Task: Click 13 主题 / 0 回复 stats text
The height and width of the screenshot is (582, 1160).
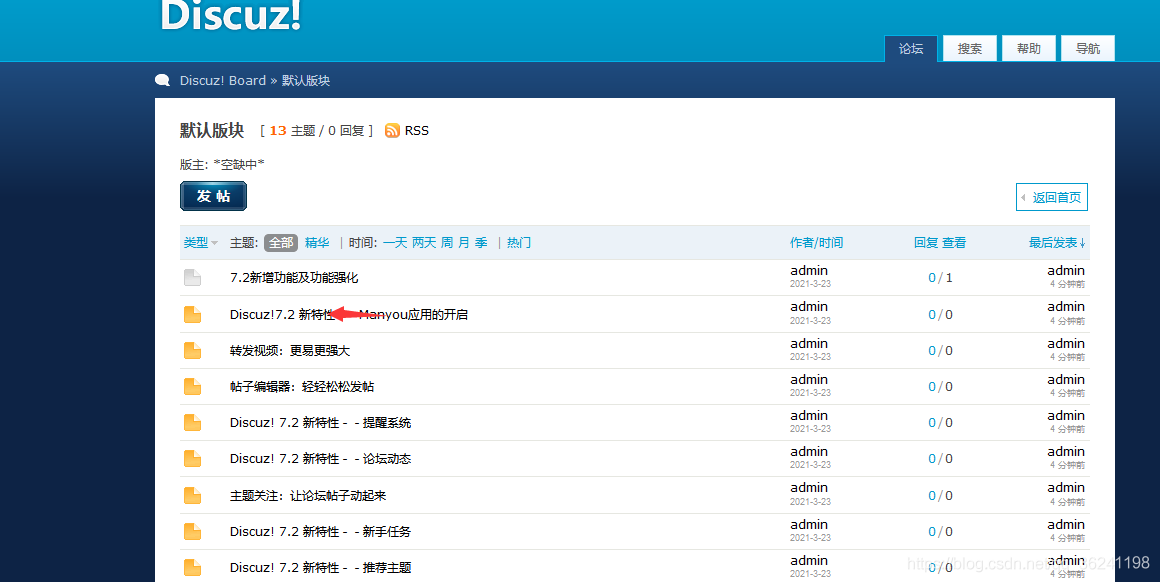Action: pos(317,131)
